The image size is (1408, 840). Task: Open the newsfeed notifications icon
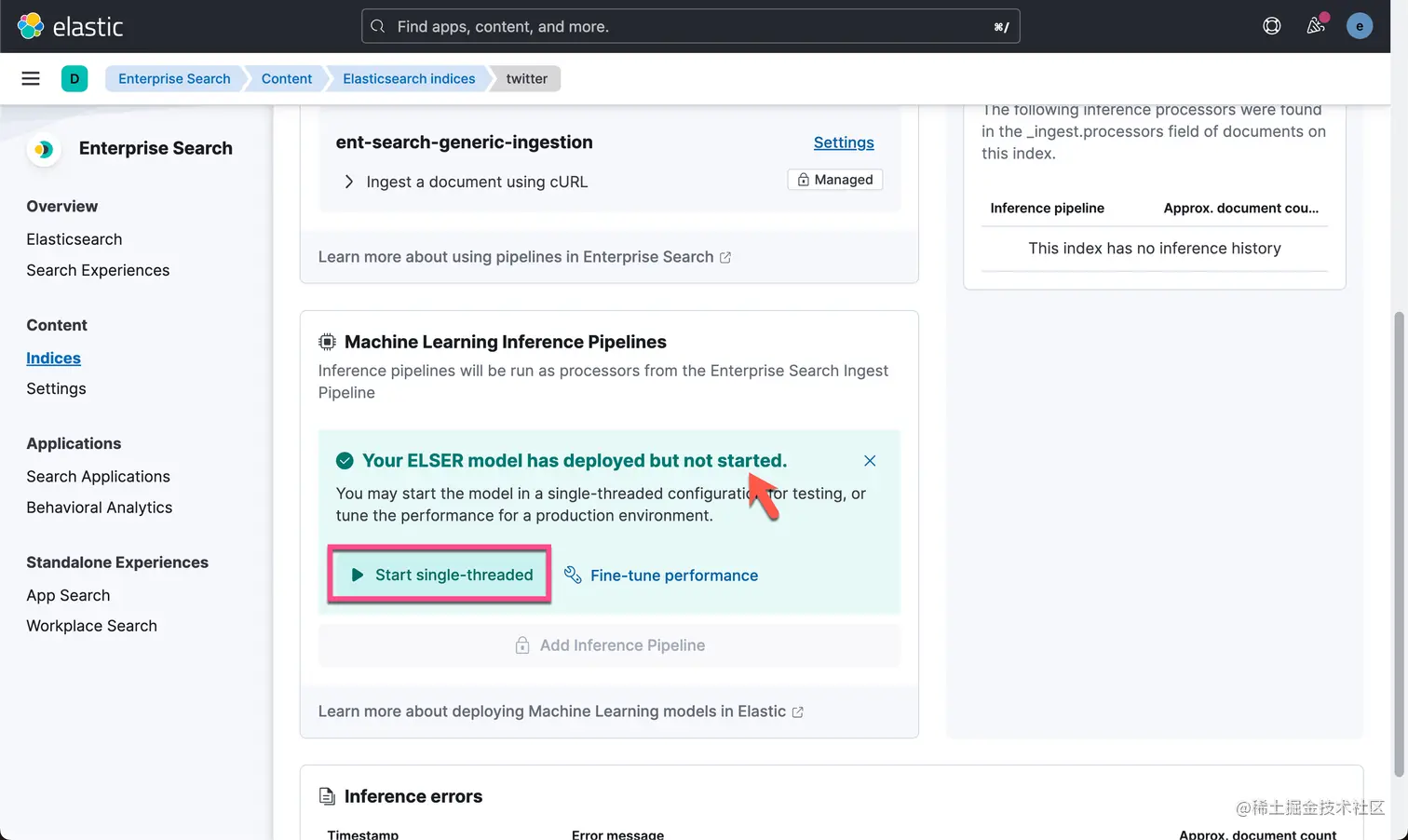click(x=1315, y=26)
